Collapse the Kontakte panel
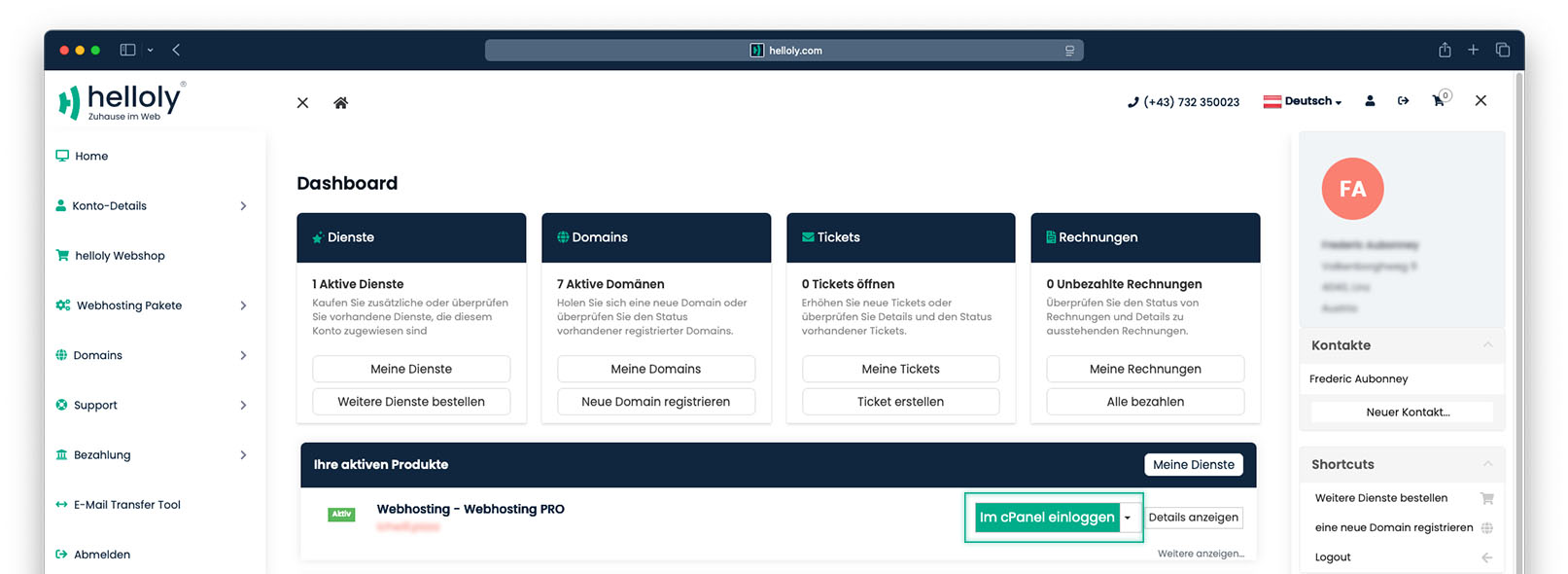 click(1486, 345)
